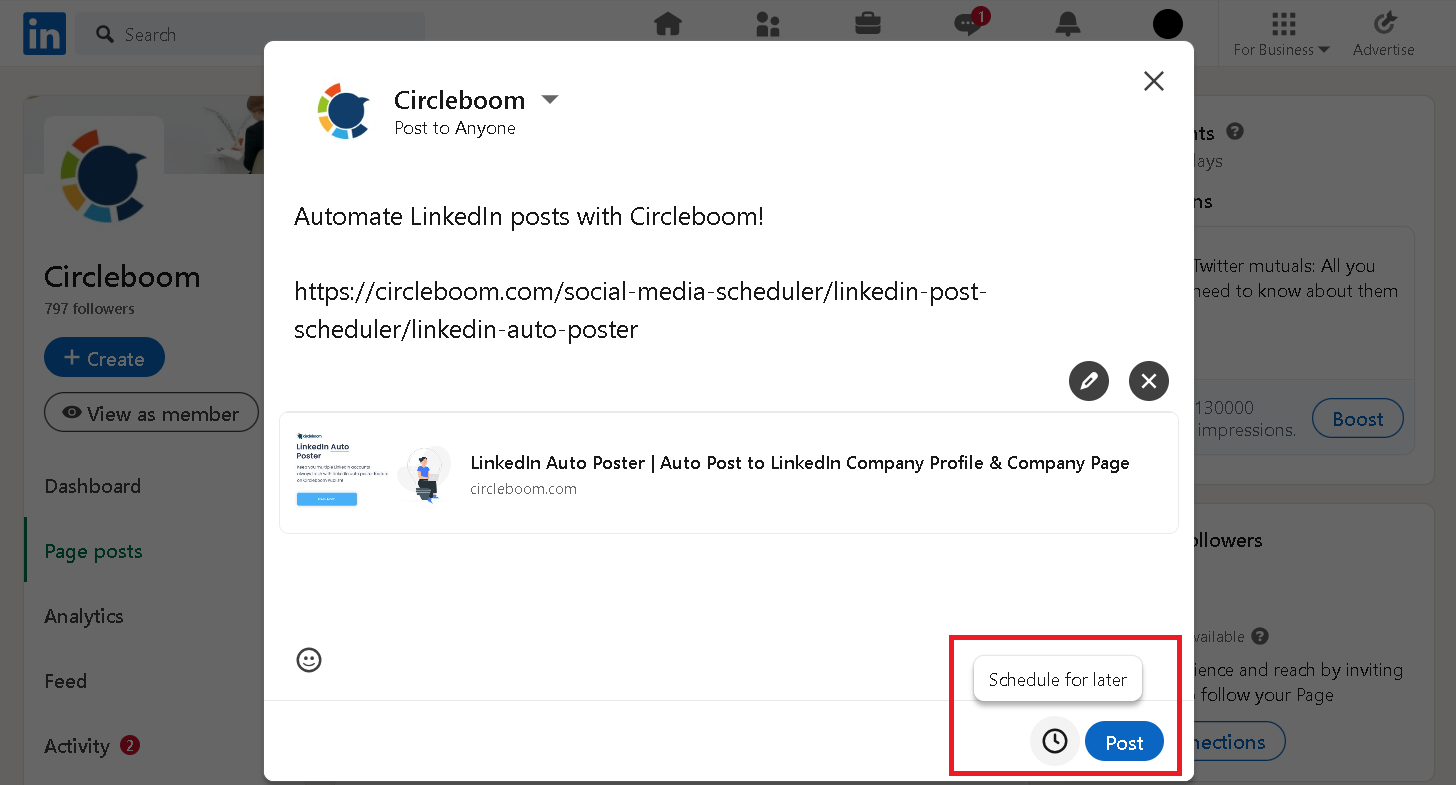Click the LinkedIn logo

tap(44, 33)
